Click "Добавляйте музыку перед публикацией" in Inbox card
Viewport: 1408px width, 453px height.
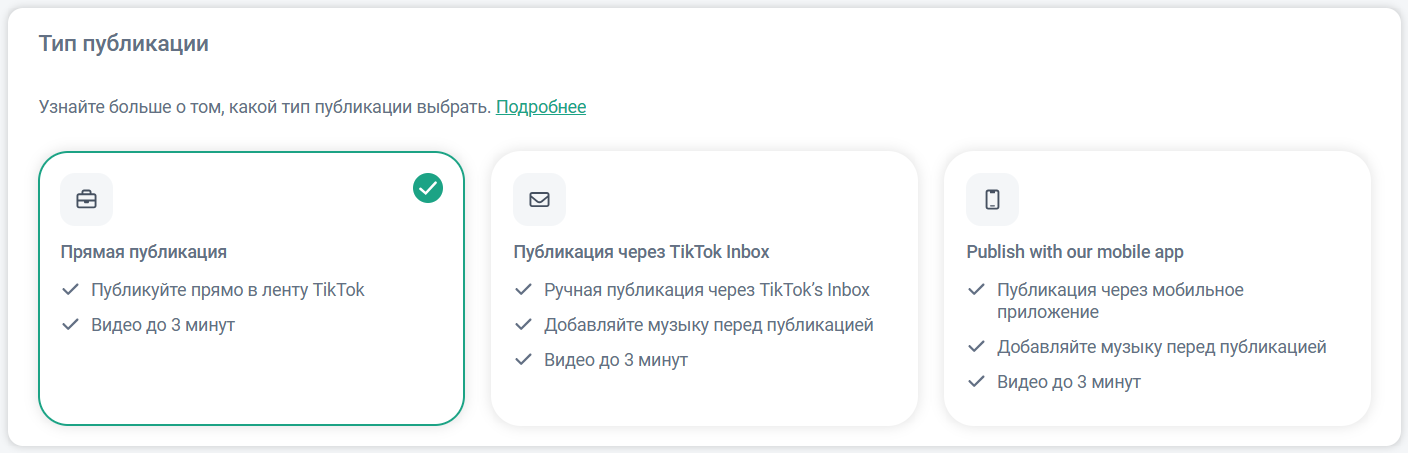coord(709,325)
